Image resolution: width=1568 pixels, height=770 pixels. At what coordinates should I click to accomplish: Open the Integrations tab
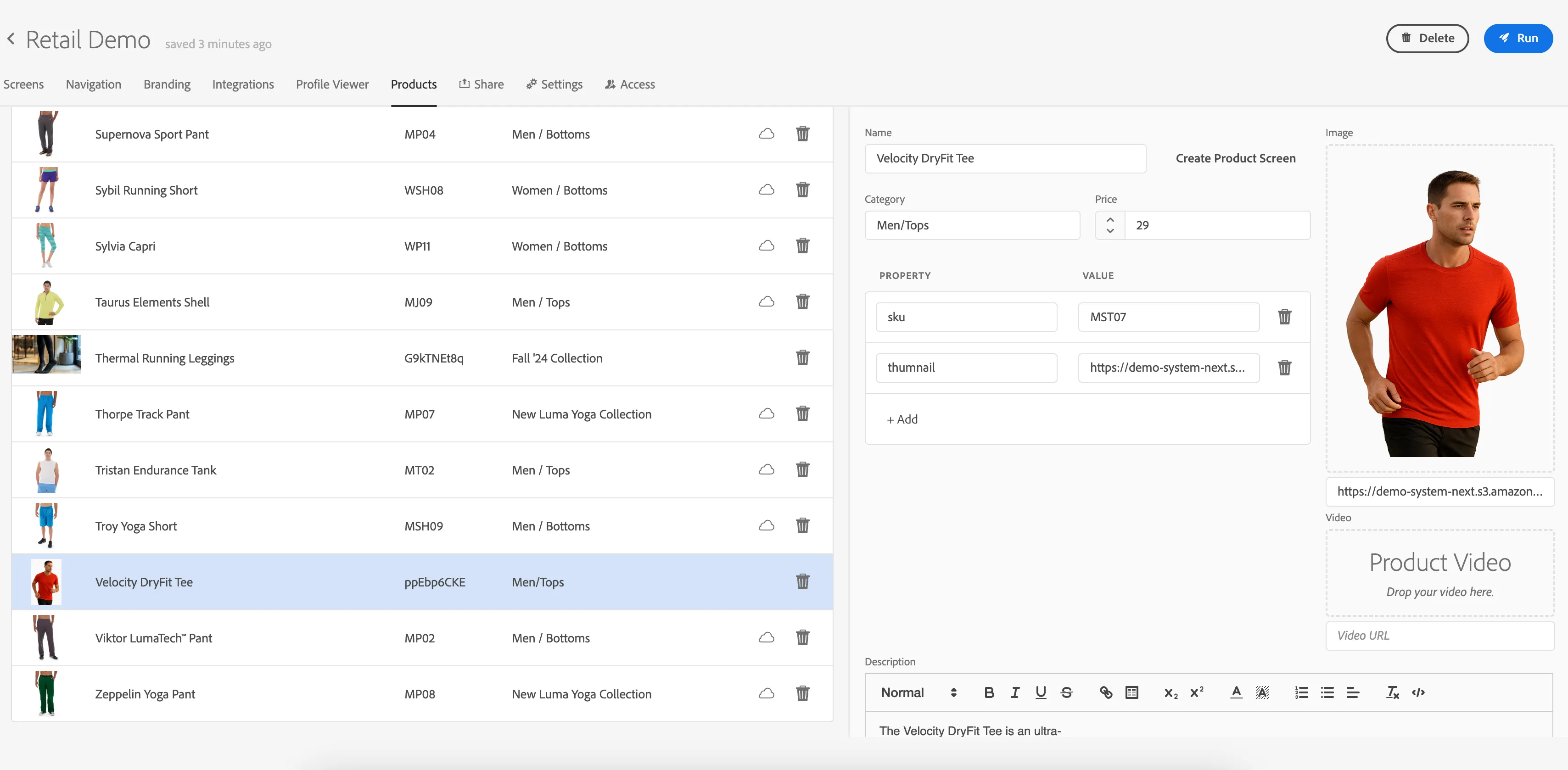pos(243,84)
